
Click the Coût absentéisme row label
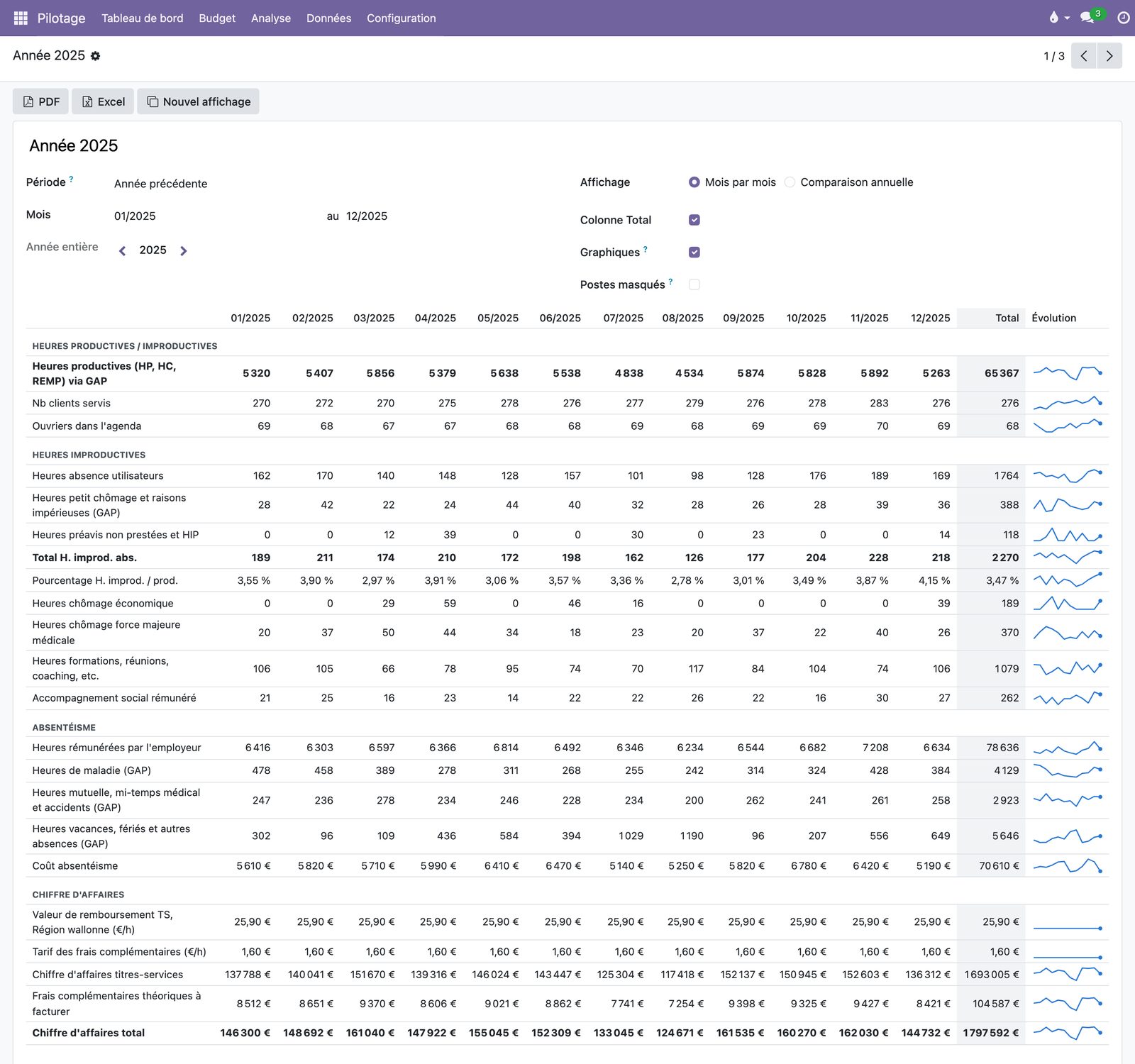point(75,865)
